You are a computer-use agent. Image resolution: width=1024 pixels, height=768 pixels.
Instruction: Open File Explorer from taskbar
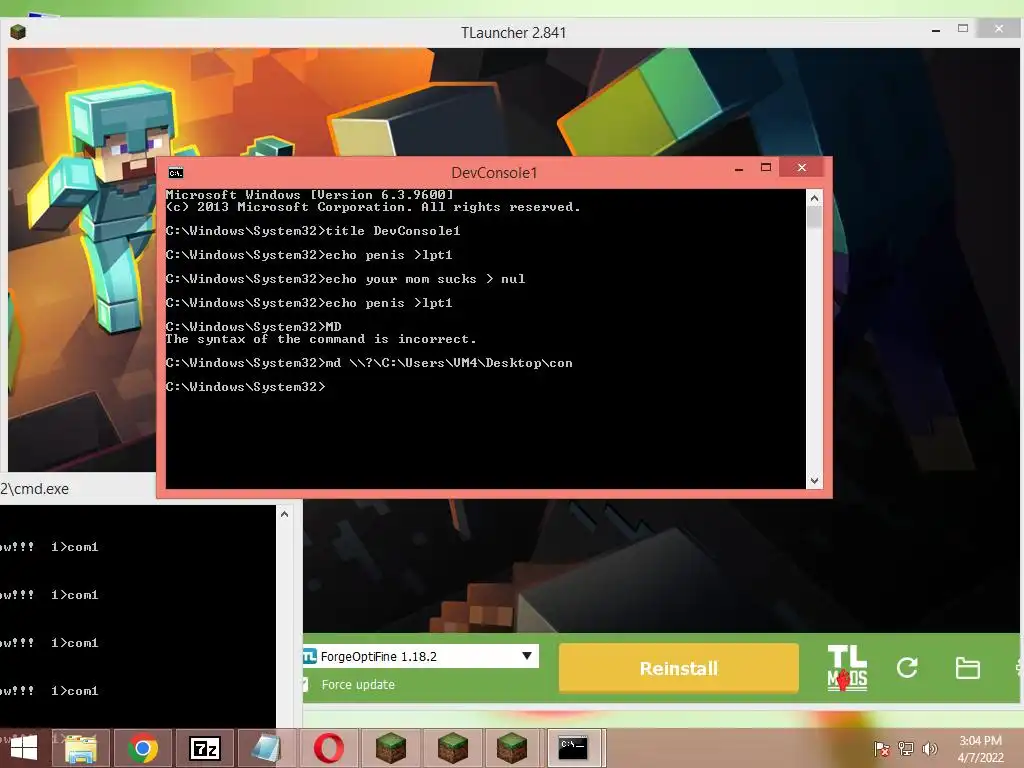[81, 748]
